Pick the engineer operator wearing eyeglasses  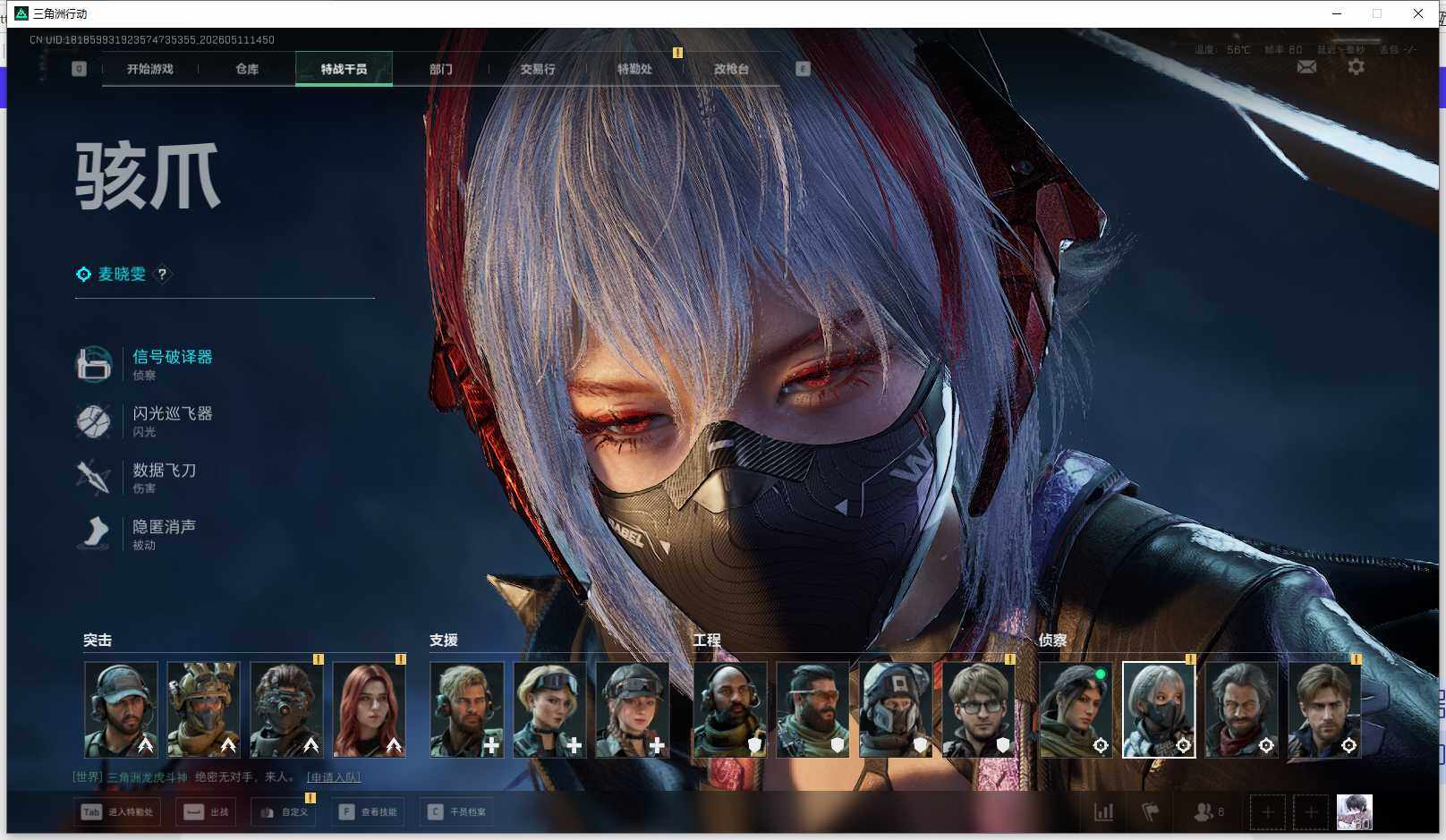point(978,709)
